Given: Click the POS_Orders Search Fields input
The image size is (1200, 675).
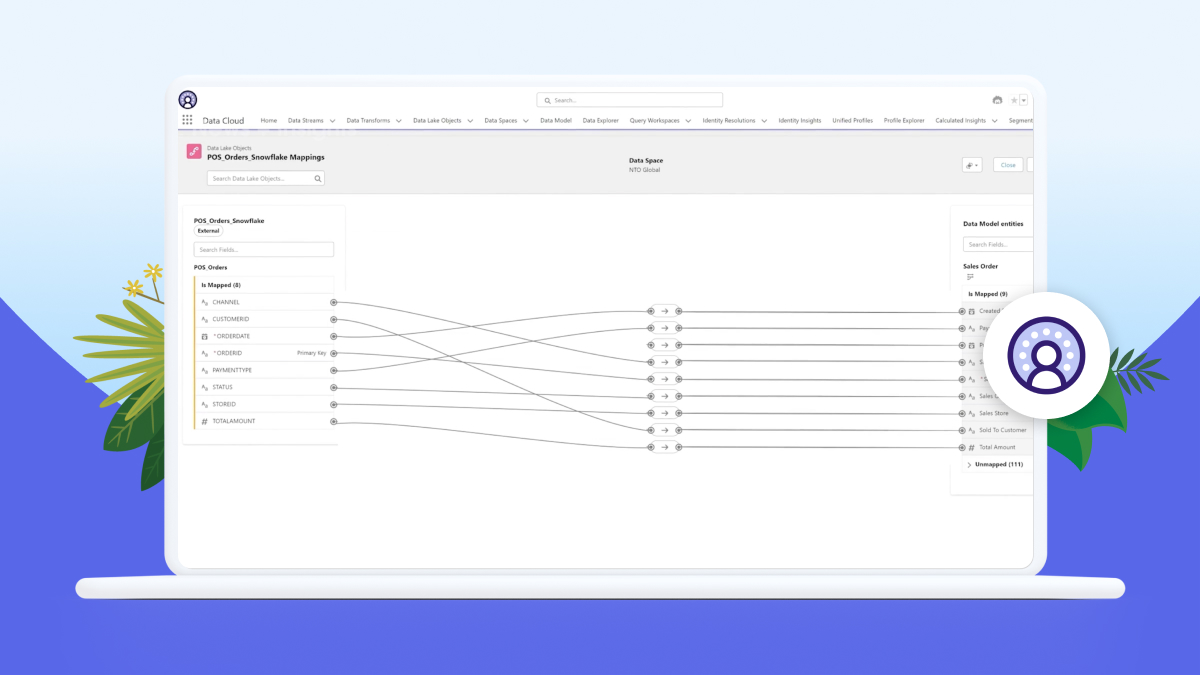Looking at the screenshot, I should 264,249.
